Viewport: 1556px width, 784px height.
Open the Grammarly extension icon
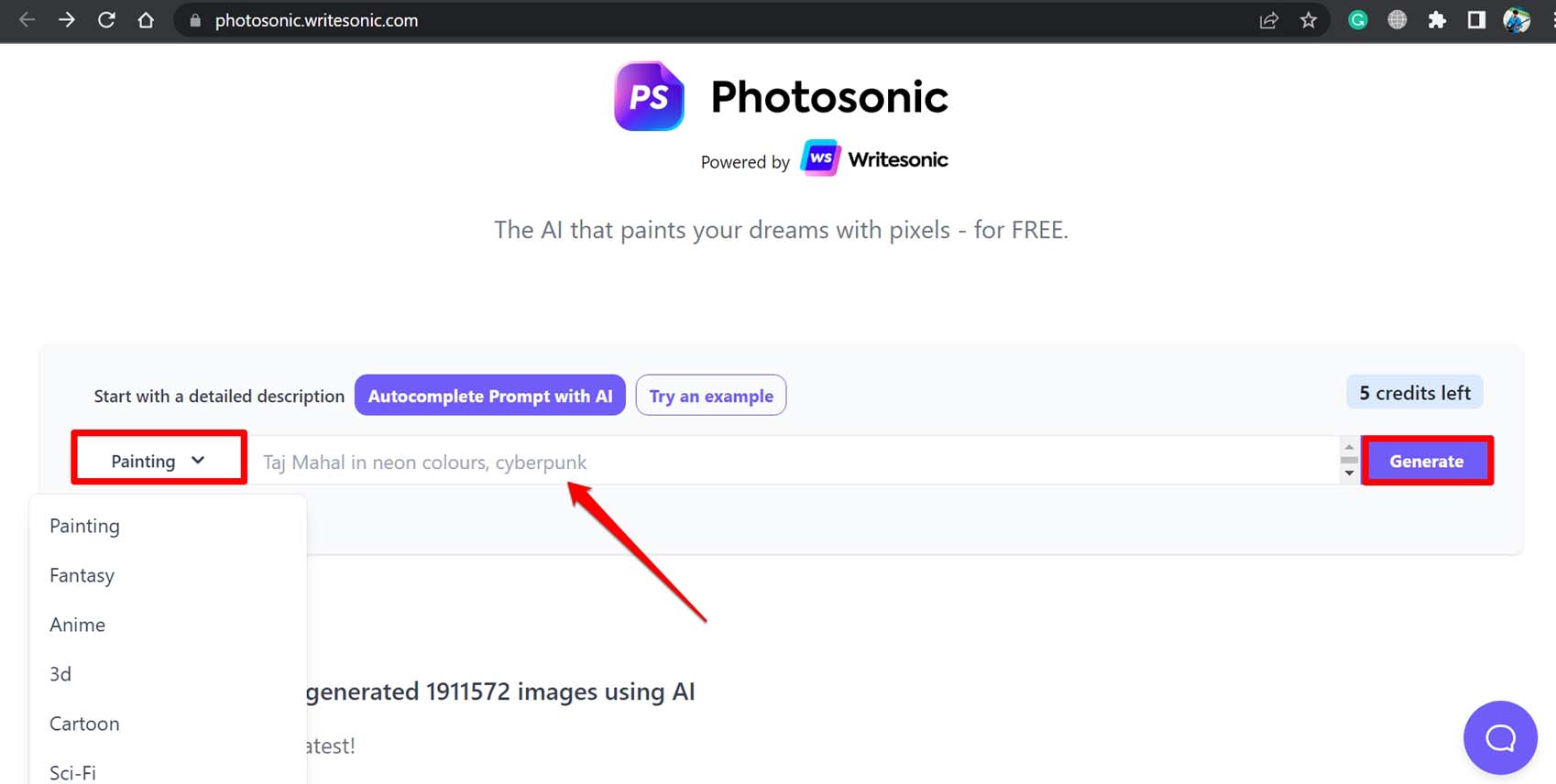(x=1358, y=20)
